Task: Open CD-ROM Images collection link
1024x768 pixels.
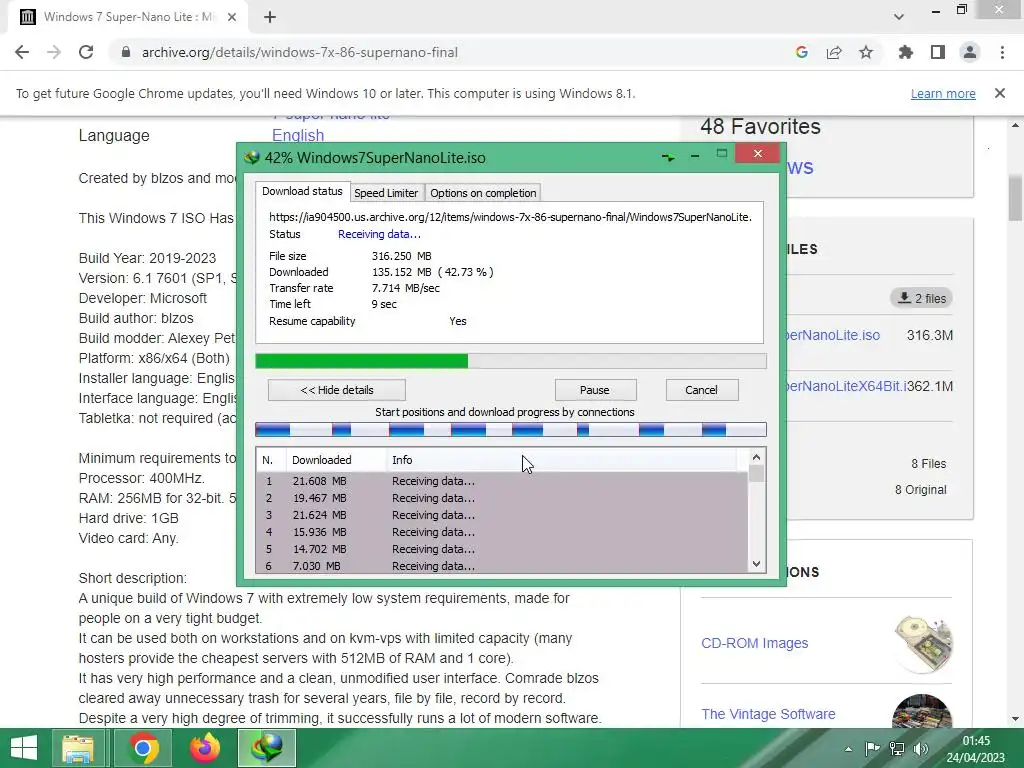Action: (x=754, y=643)
